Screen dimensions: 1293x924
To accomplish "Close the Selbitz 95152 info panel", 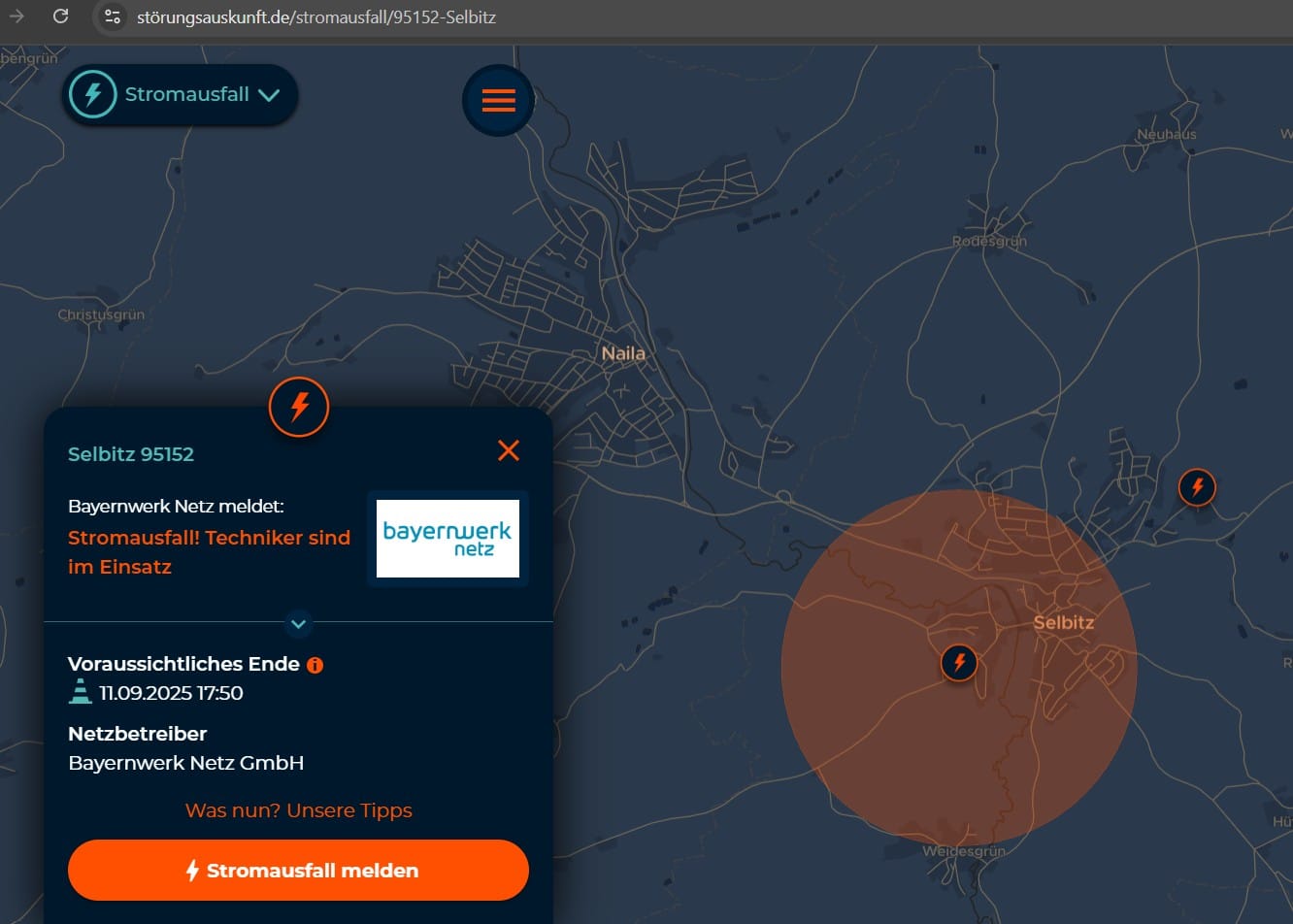I will click(509, 450).
